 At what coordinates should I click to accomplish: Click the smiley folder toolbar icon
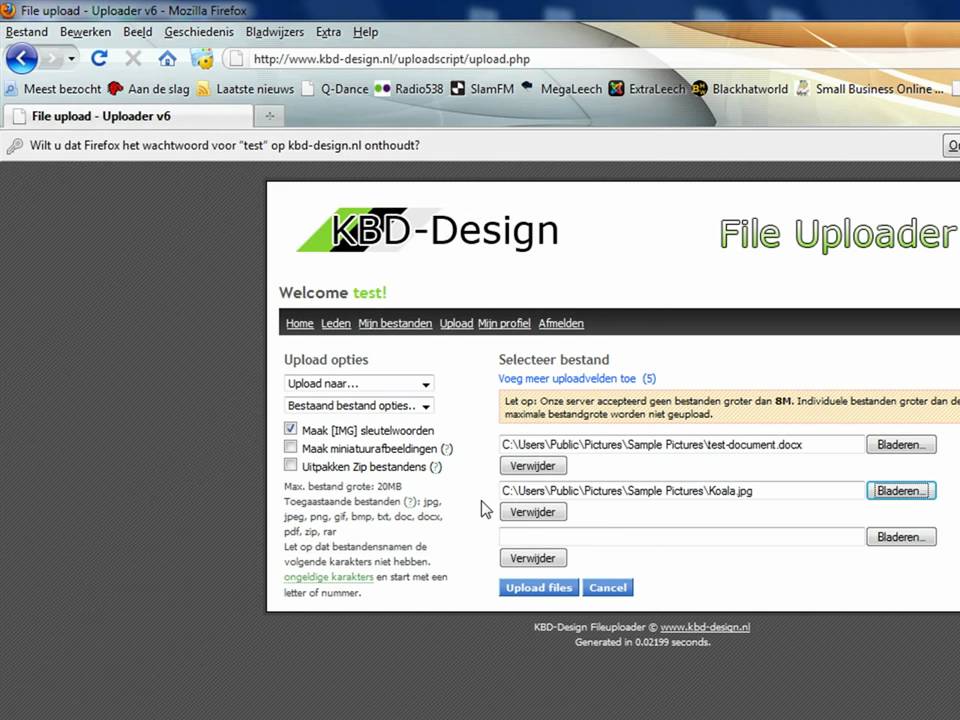(x=202, y=59)
